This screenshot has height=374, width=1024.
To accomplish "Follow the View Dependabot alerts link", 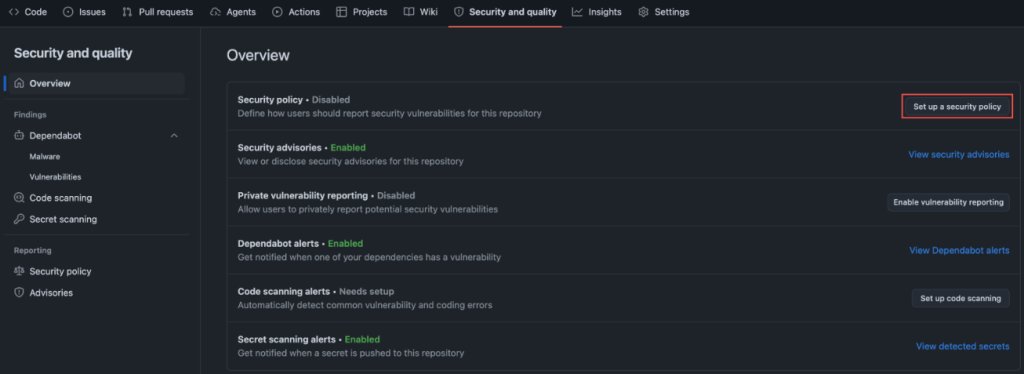I will [959, 251].
